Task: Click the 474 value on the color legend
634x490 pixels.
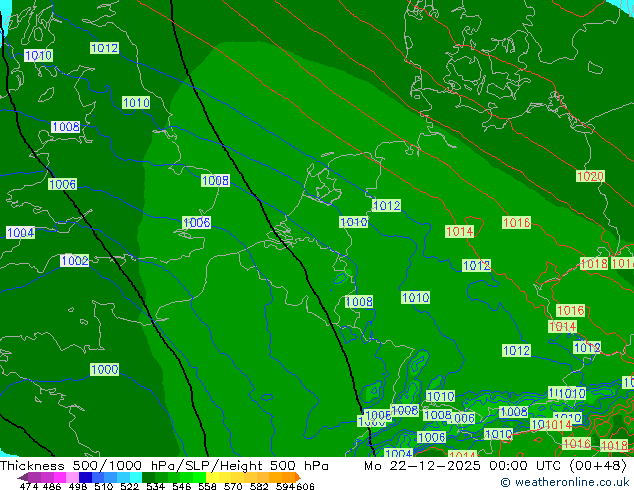Action: point(29,487)
